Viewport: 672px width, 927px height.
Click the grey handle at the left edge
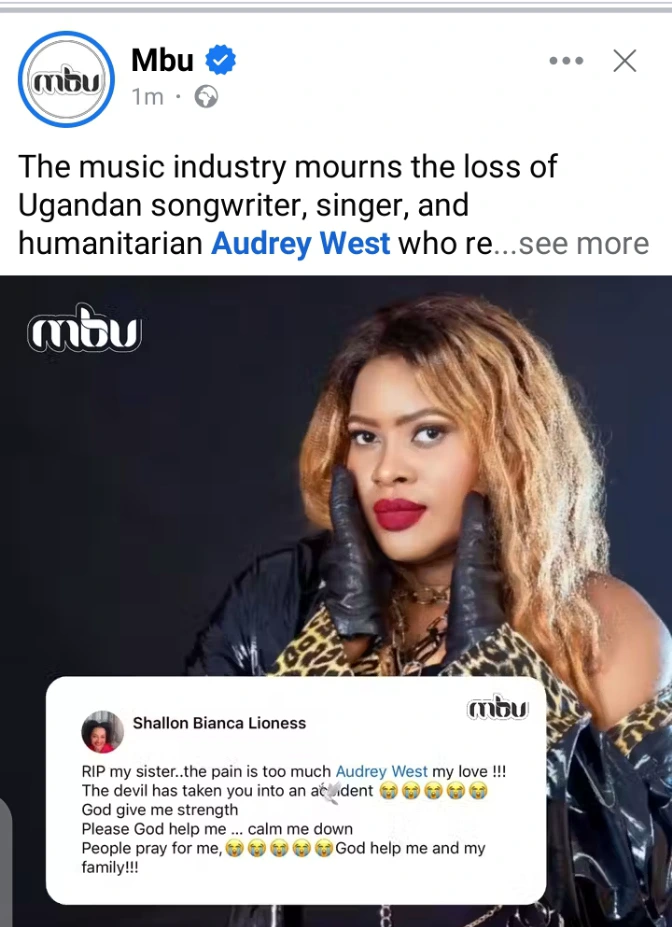[5, 858]
